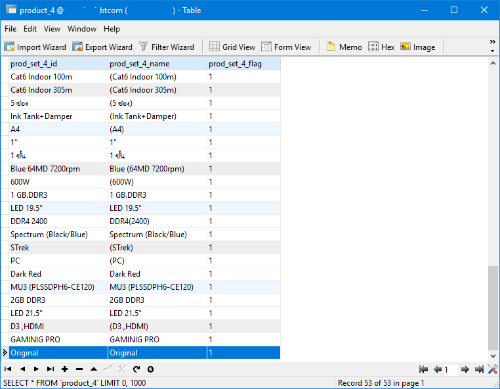Image resolution: width=500 pixels, height=389 pixels.
Task: Go to previous record
Action: click(22, 369)
